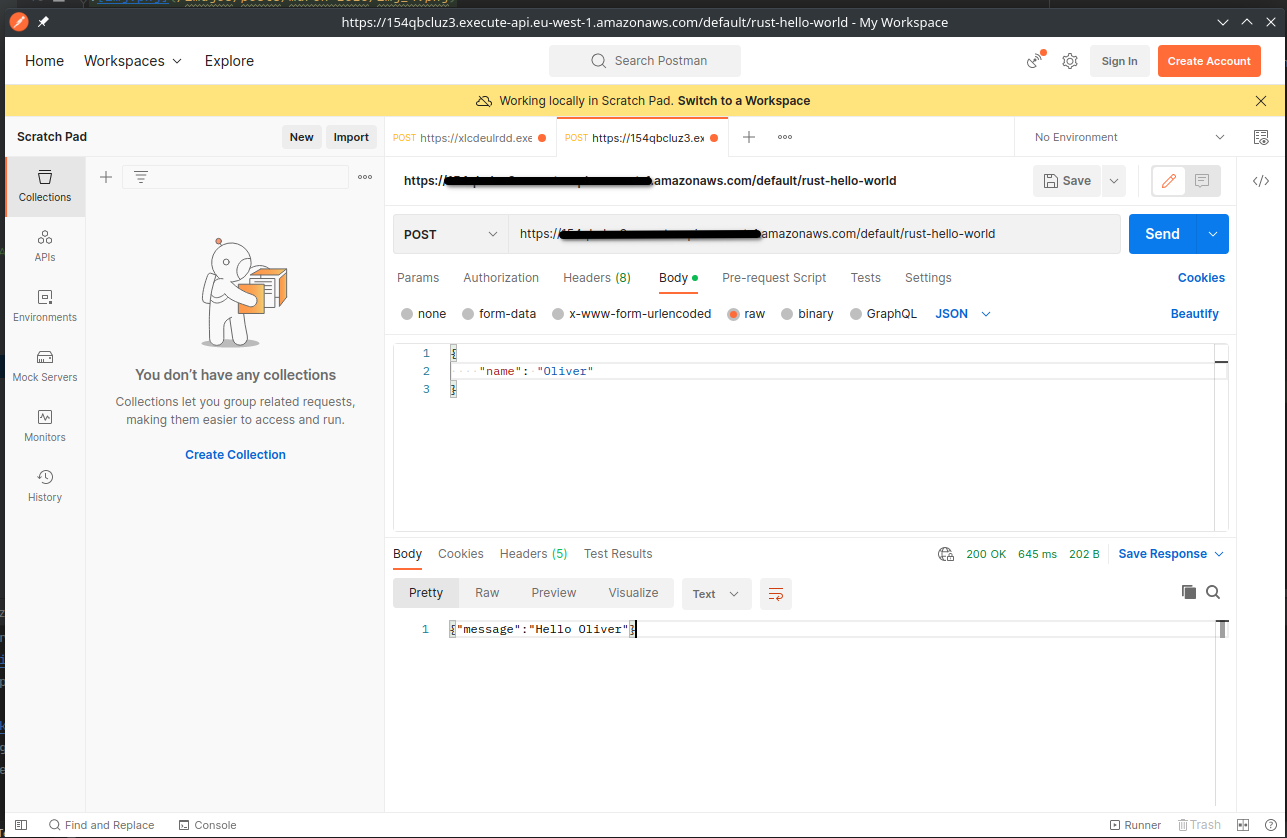Toggle word wrap in response viewer
1287x838 pixels.
point(775,593)
